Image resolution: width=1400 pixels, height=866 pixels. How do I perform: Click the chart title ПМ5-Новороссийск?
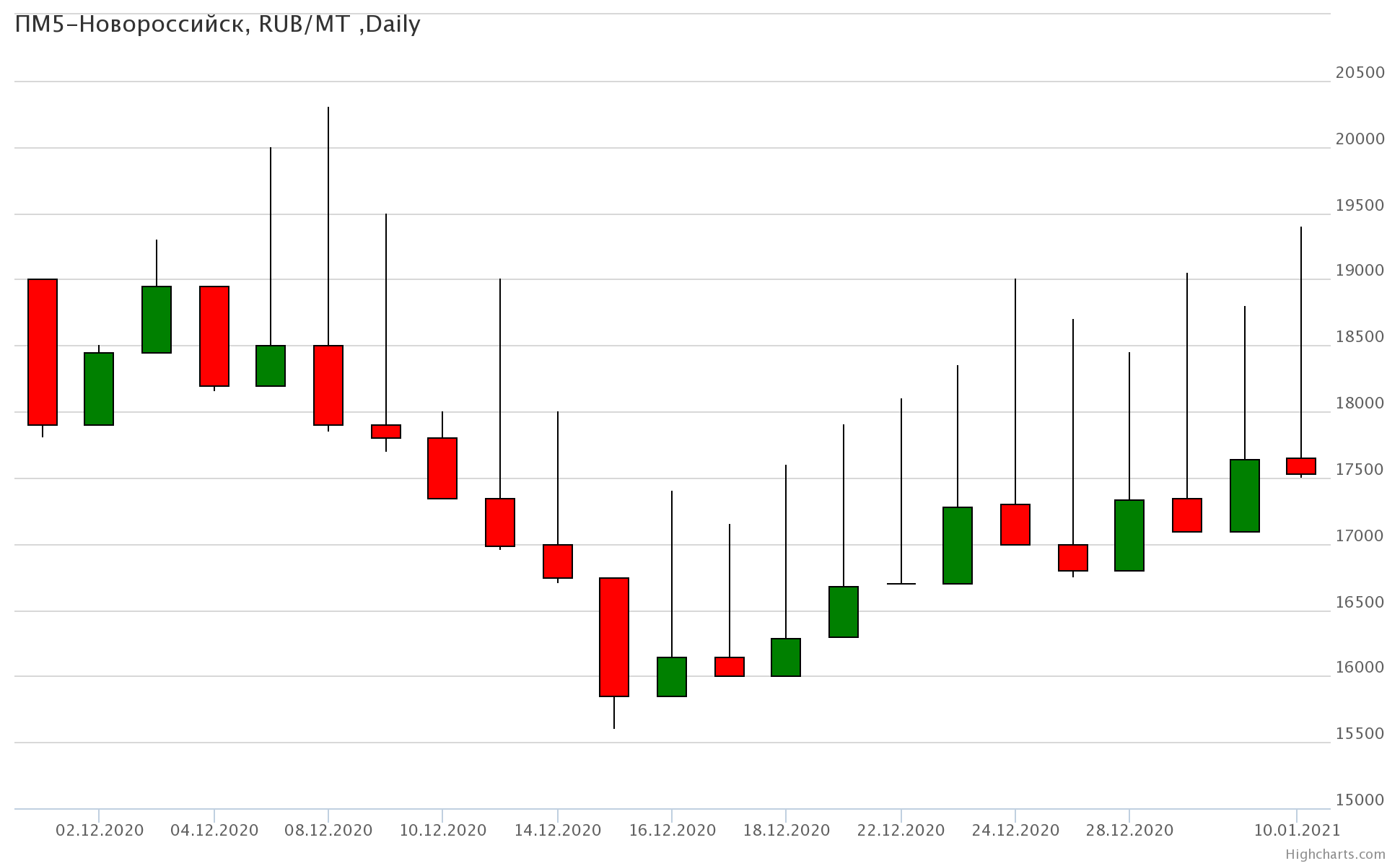216,25
